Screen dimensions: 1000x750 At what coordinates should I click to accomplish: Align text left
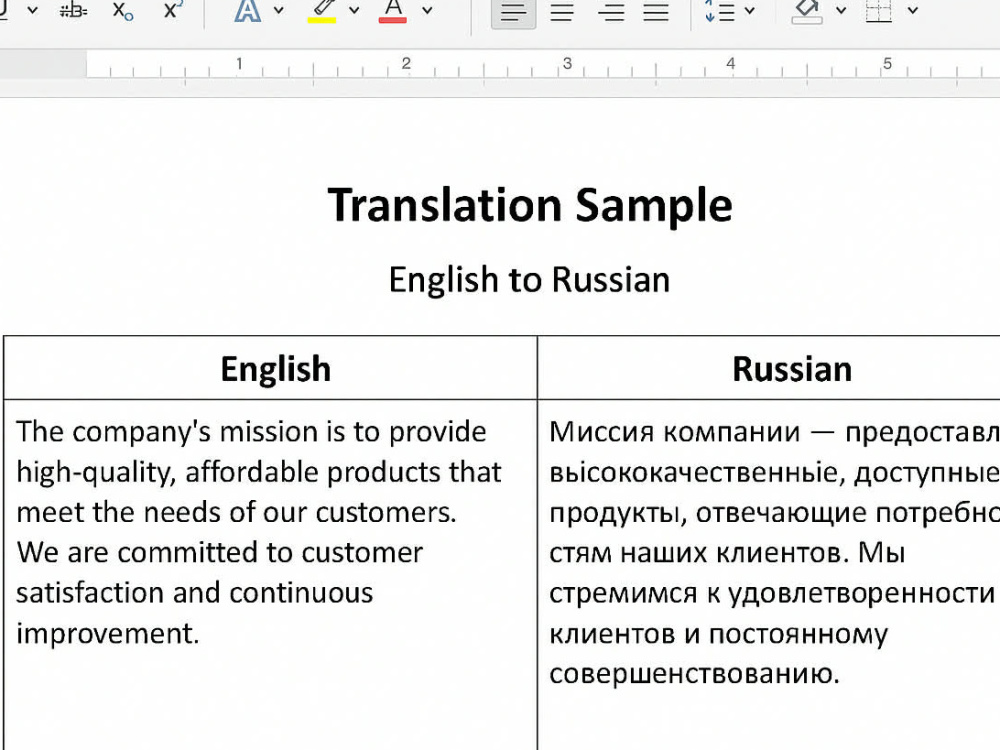click(x=513, y=13)
